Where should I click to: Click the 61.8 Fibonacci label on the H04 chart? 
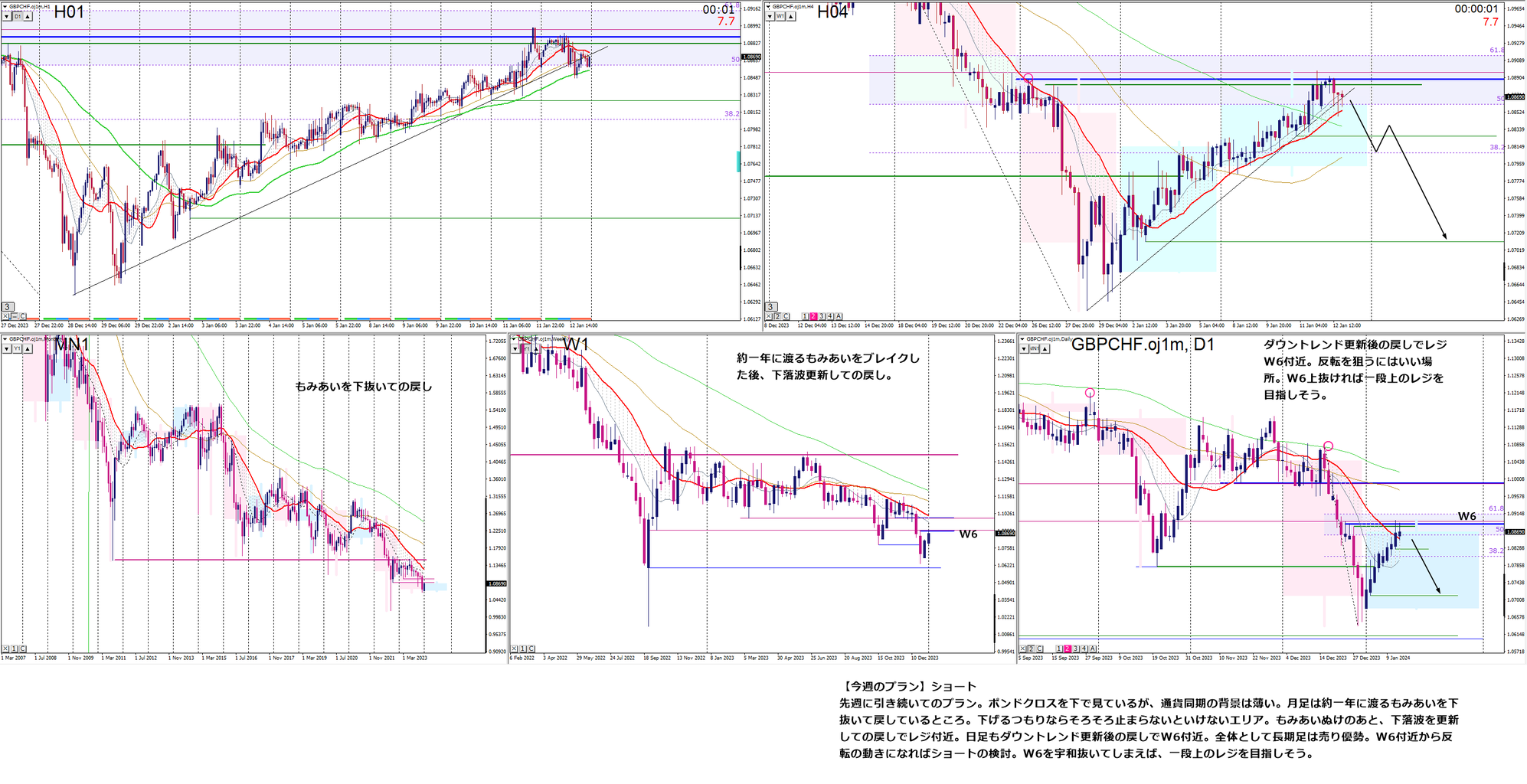point(1496,50)
